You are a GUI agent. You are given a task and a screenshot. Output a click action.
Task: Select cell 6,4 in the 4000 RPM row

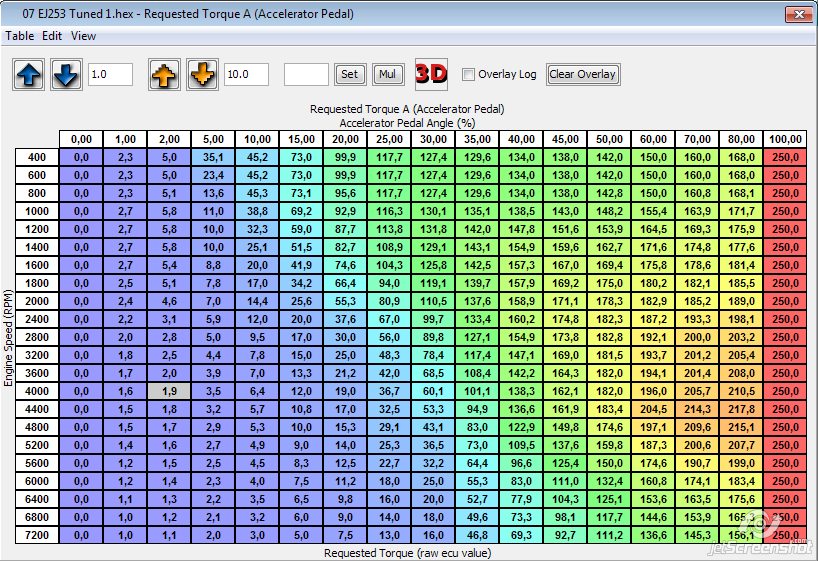[257, 391]
